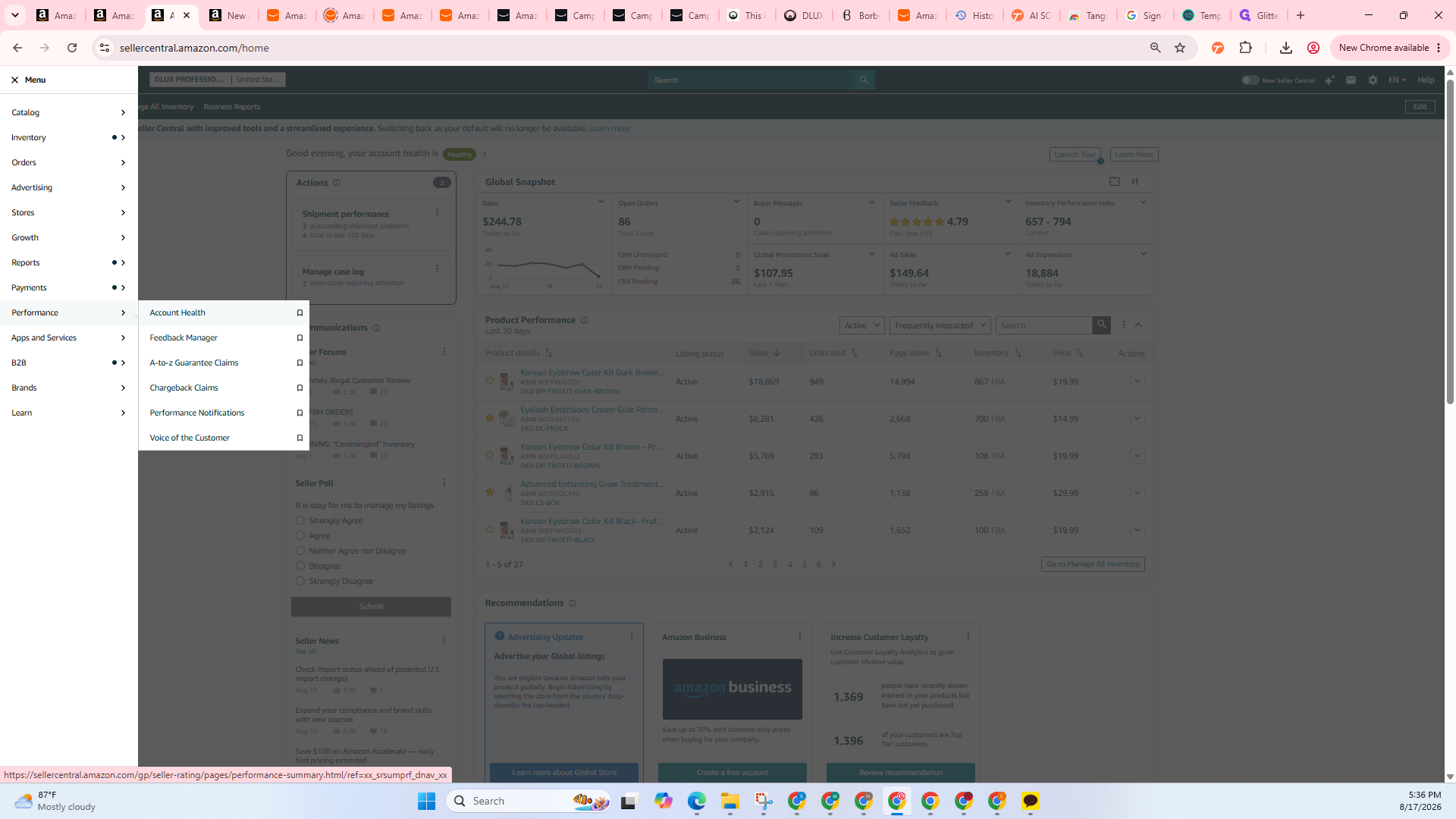Click the Product Performance search field
1456x819 pixels.
1044,325
